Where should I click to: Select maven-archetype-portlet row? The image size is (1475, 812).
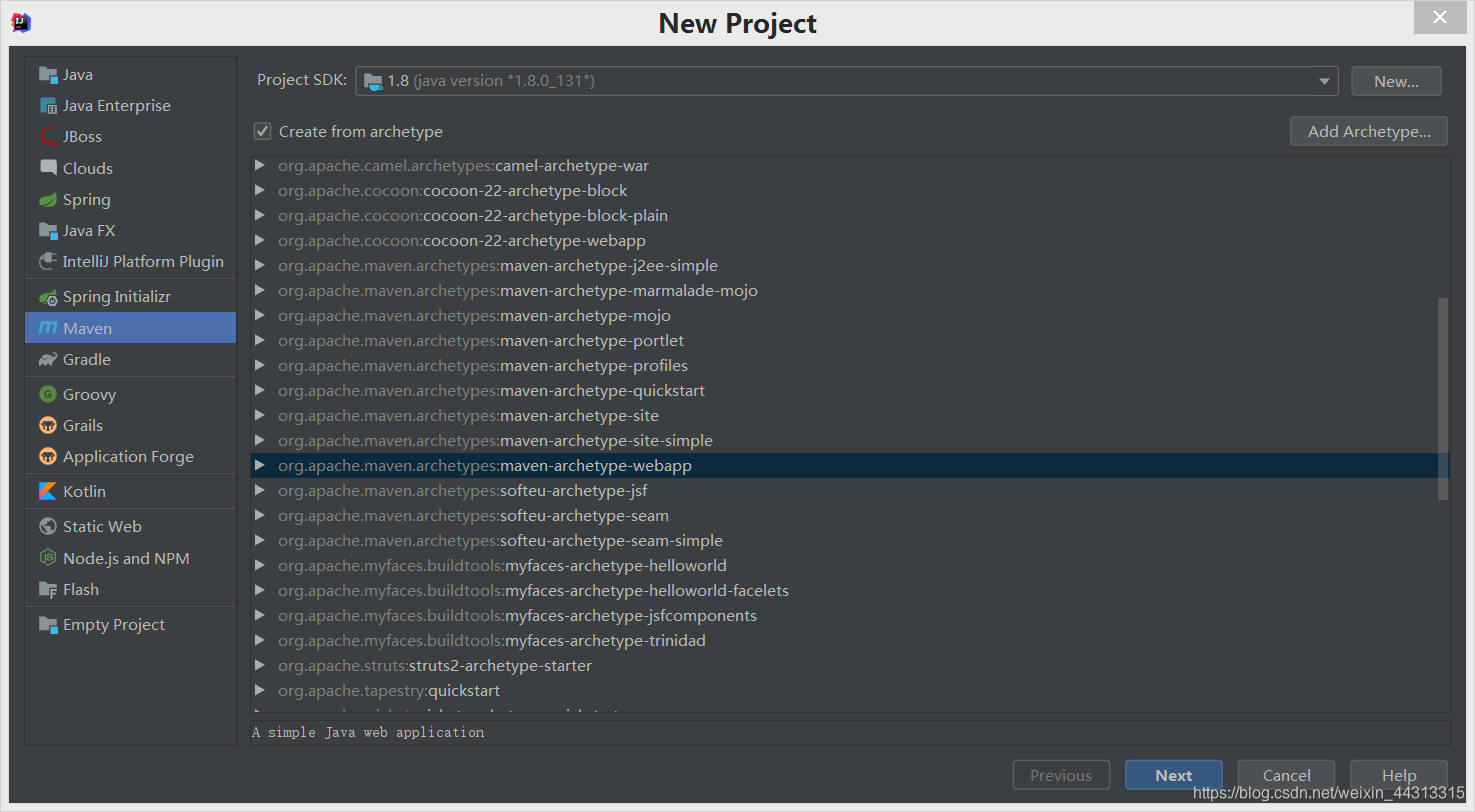coord(850,340)
